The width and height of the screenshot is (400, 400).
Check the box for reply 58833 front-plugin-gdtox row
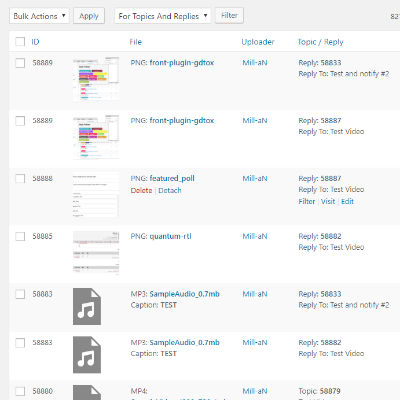(x=20, y=63)
